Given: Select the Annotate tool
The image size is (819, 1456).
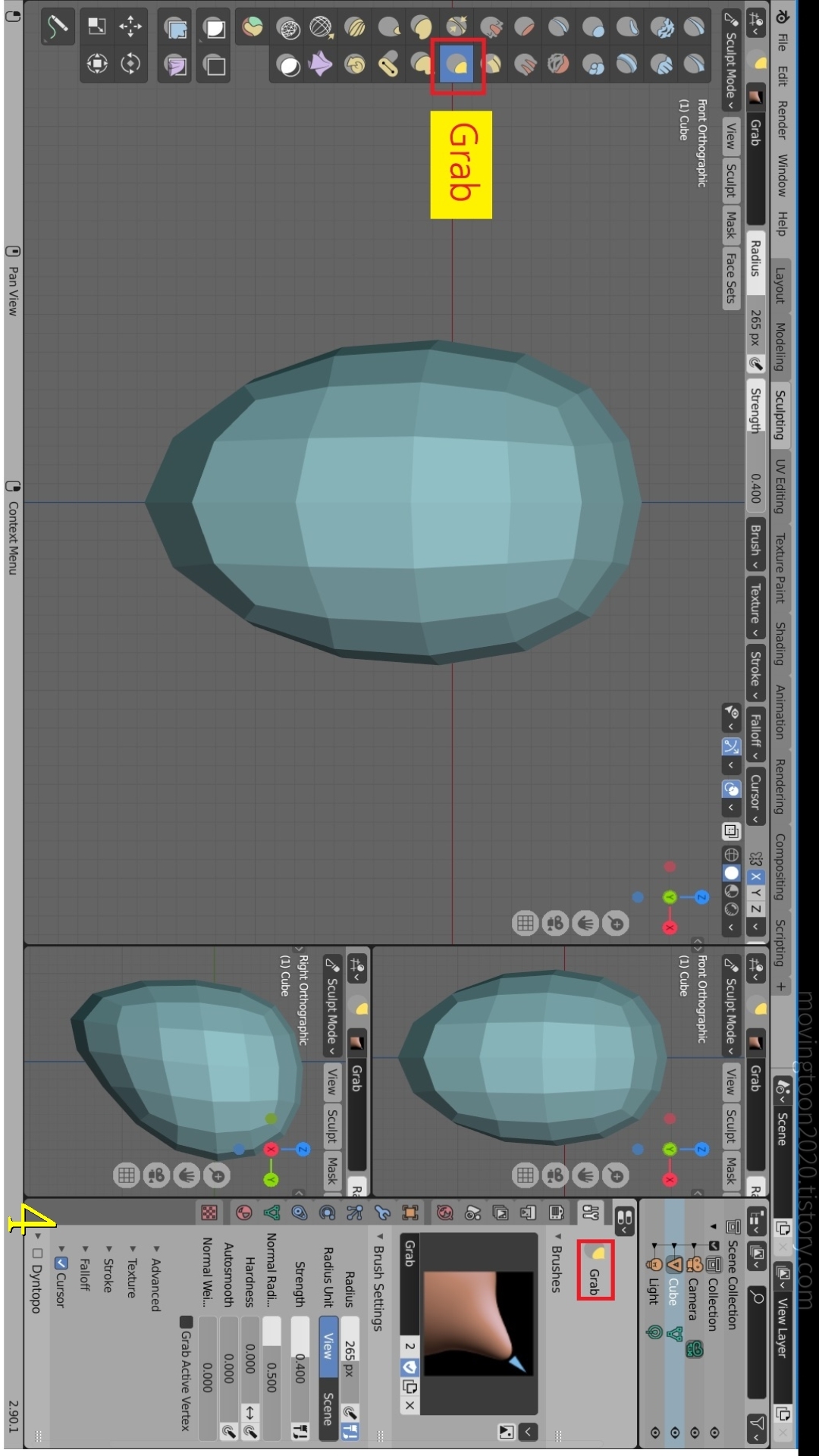Looking at the screenshot, I should [x=58, y=27].
